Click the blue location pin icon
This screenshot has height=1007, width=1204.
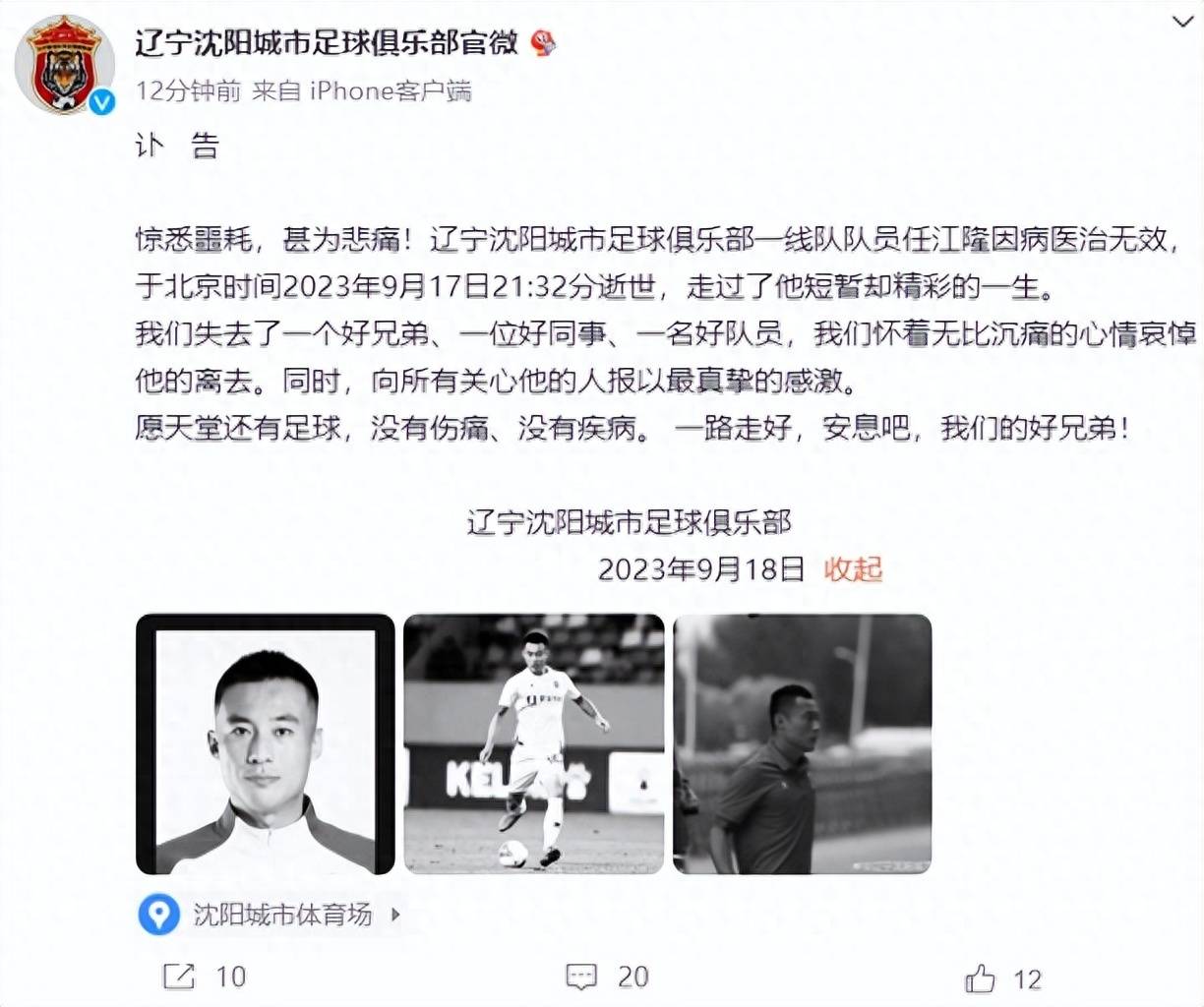coord(157,915)
